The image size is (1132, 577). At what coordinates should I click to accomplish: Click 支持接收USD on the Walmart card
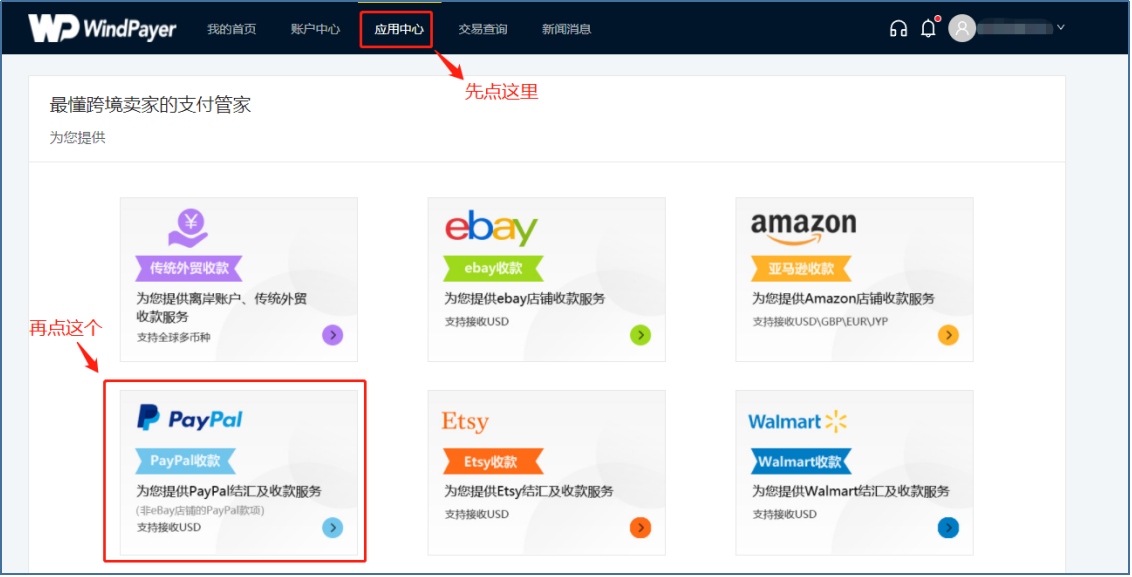(785, 514)
